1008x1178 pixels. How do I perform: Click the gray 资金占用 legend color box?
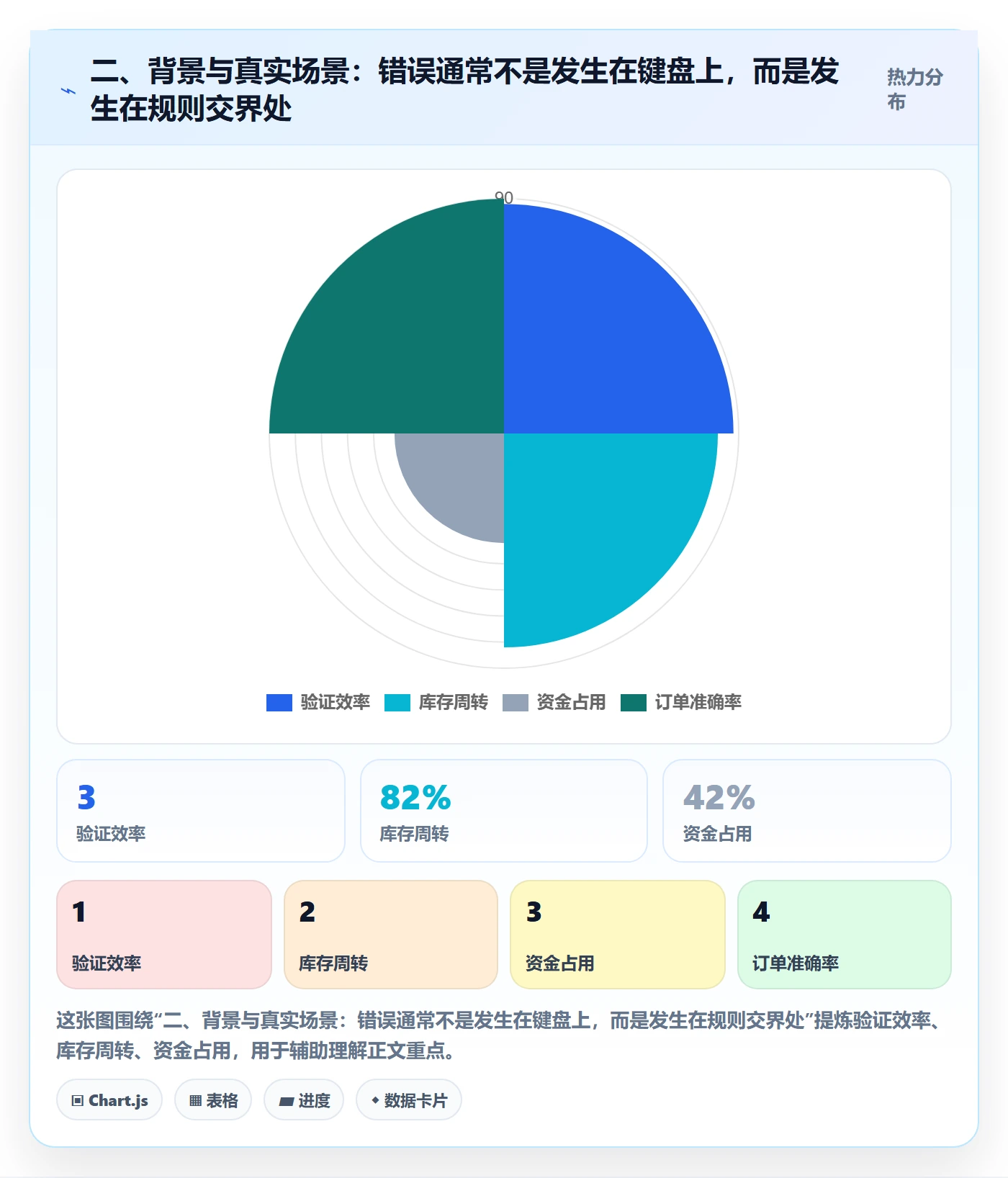(x=516, y=702)
